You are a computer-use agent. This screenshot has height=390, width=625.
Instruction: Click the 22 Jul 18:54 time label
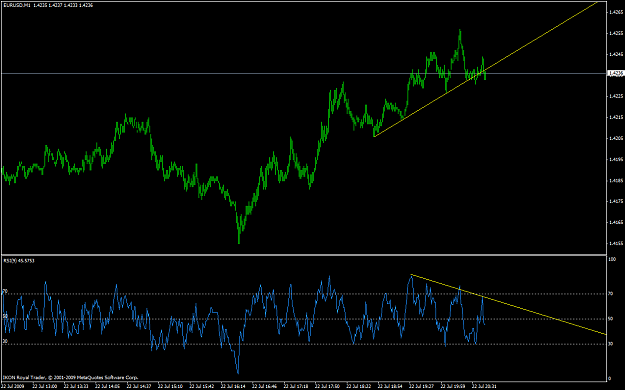[x=391, y=386]
